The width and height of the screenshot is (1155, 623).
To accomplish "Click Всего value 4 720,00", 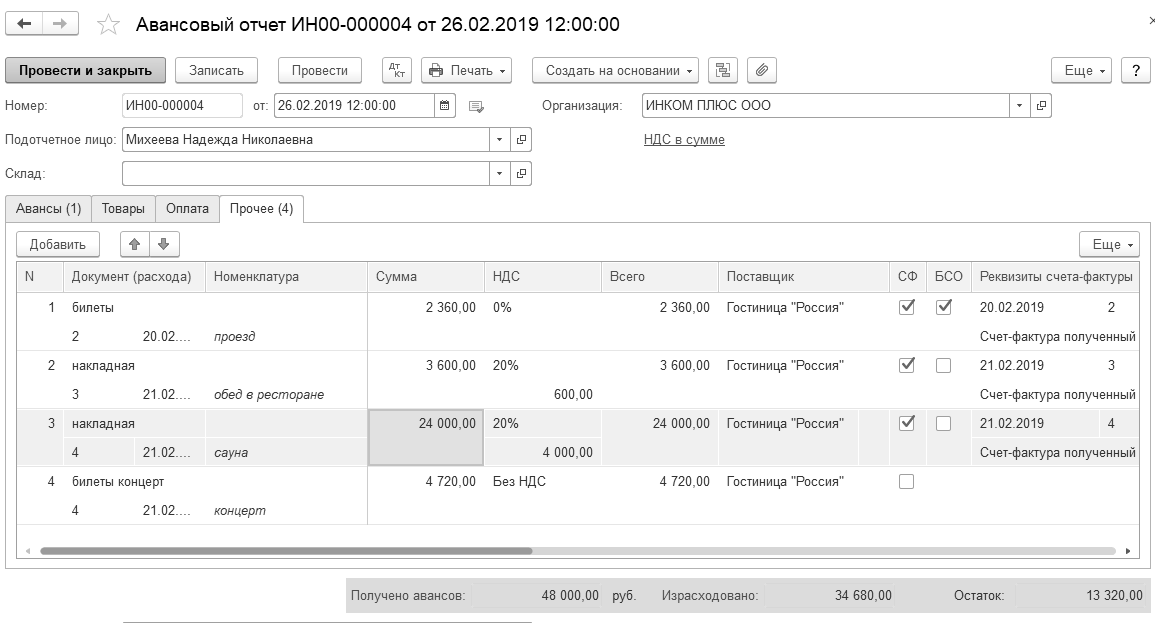I will 684,482.
